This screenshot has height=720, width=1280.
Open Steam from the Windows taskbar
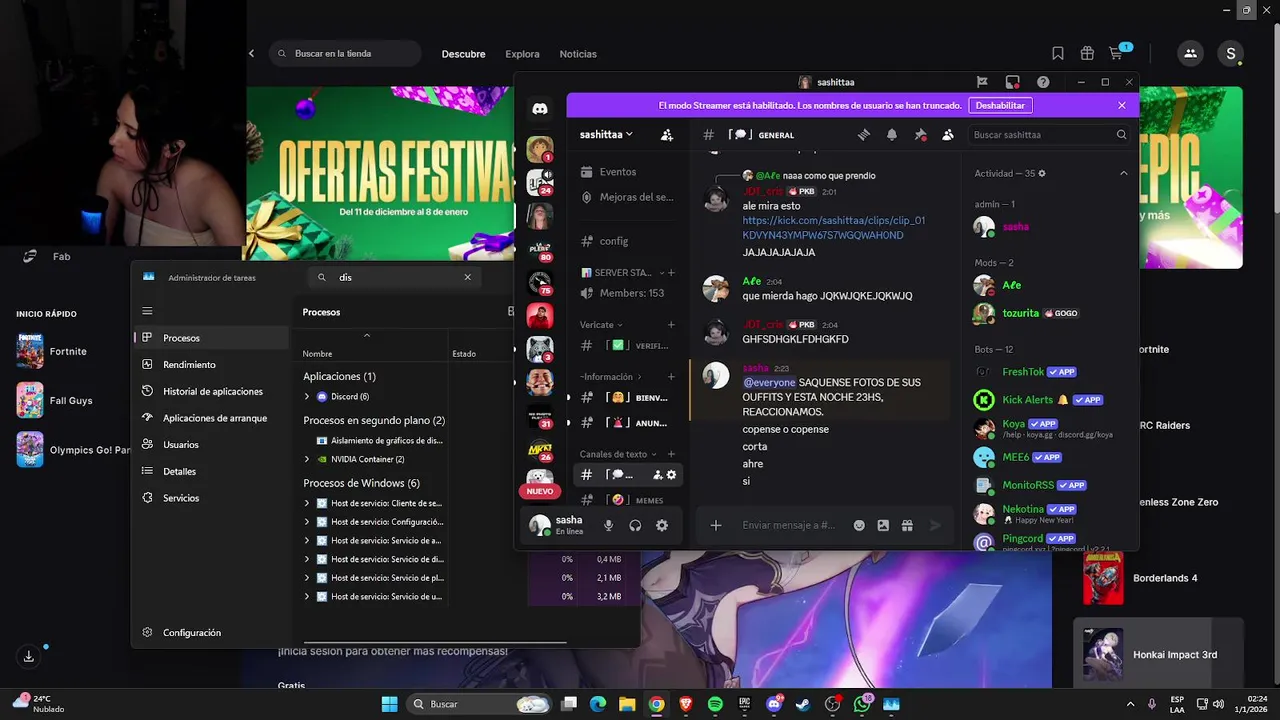(803, 704)
